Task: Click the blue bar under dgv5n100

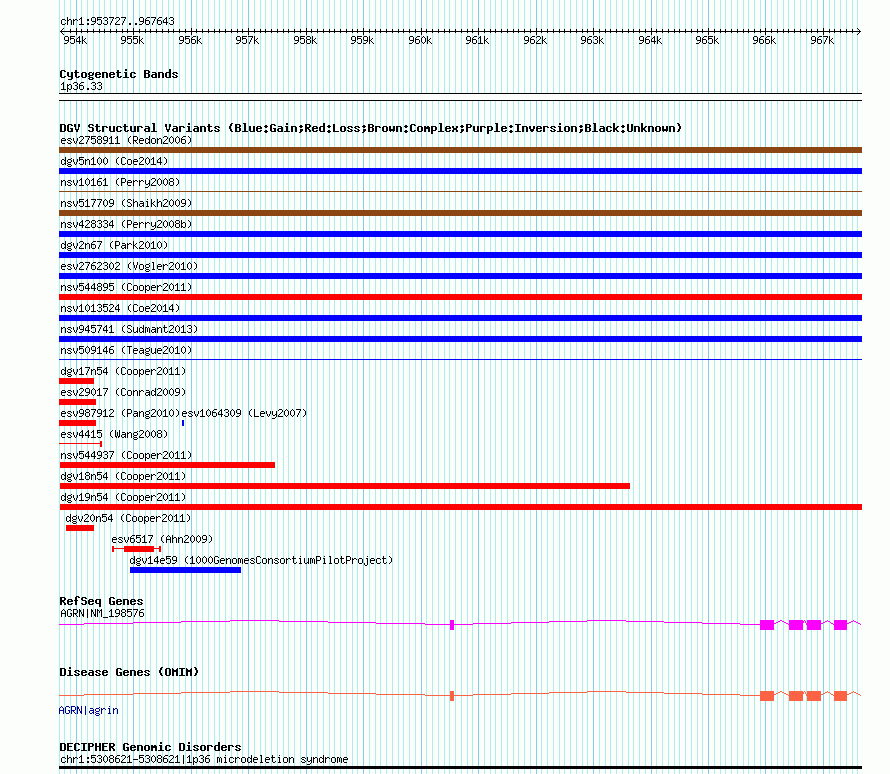Action: tap(460, 171)
